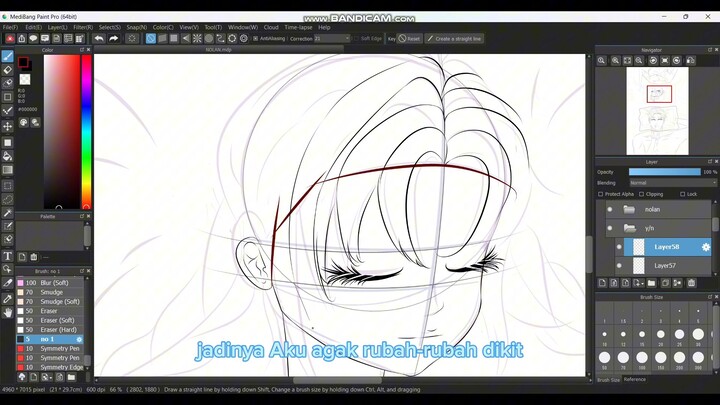Hide the nolan folder layer
The image size is (720, 405).
pyautogui.click(x=610, y=209)
